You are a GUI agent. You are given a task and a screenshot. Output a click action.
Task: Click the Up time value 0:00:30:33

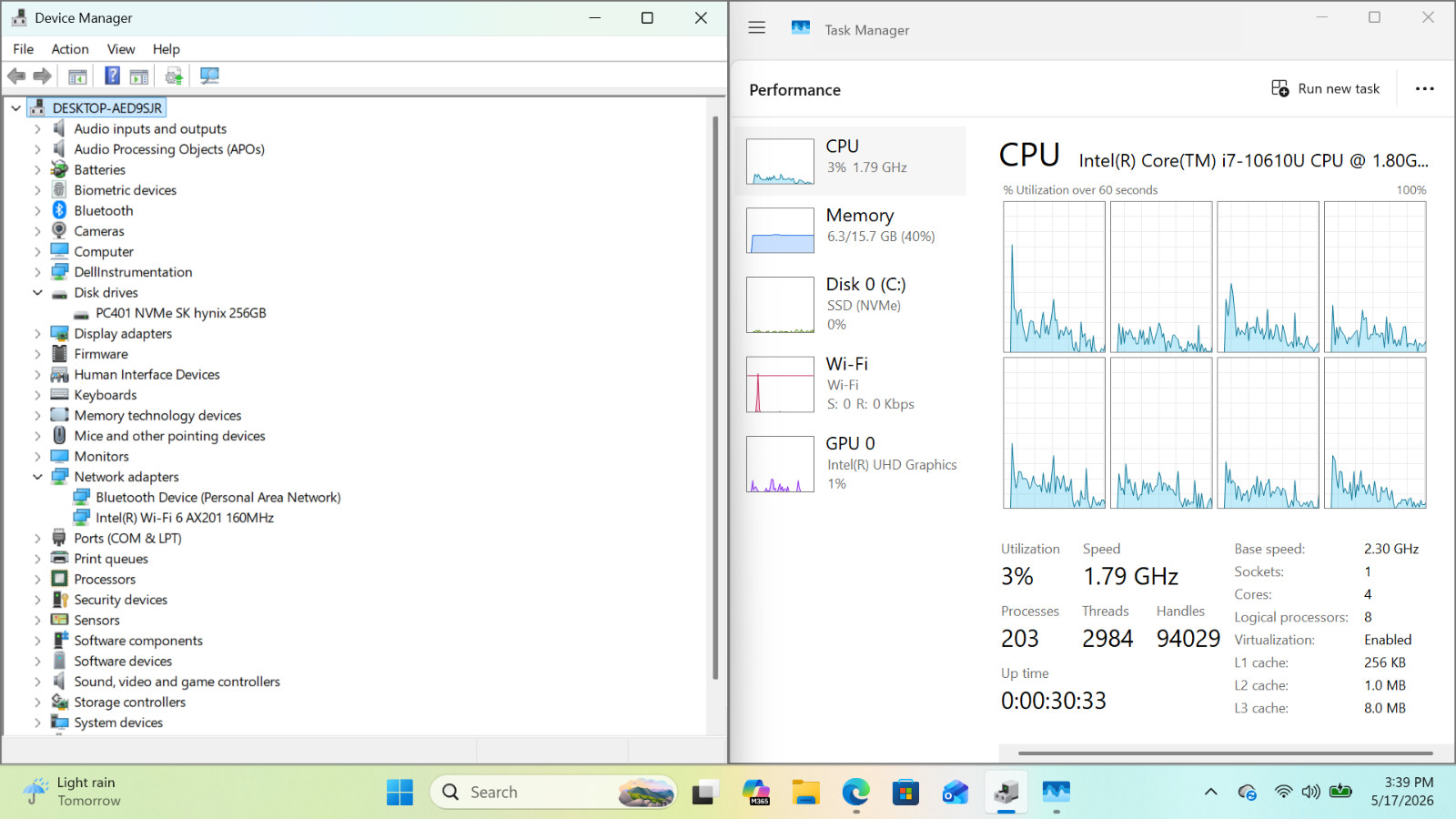[1054, 701]
